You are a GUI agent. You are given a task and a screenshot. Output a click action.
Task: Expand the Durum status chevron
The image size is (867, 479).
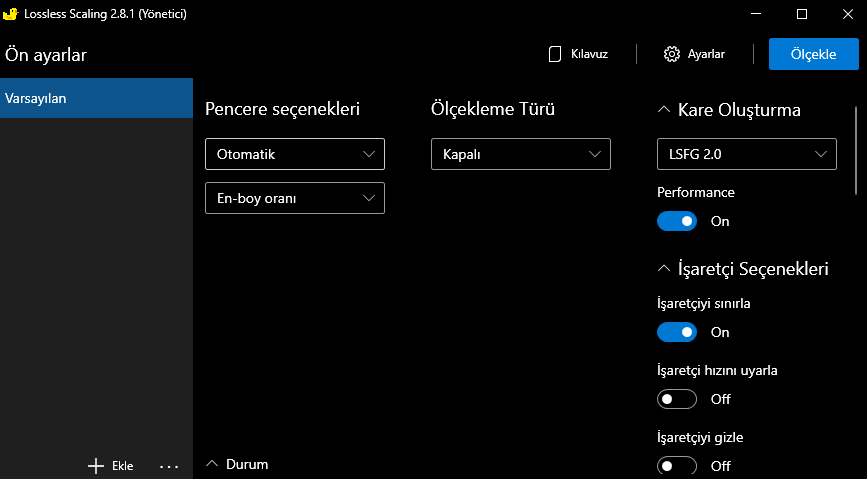point(212,464)
